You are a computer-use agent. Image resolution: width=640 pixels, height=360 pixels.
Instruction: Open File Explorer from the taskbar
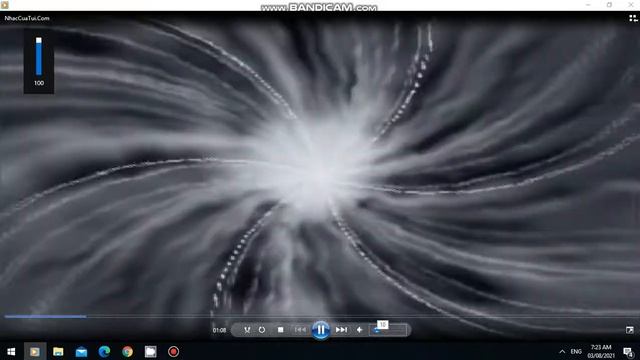(58, 351)
